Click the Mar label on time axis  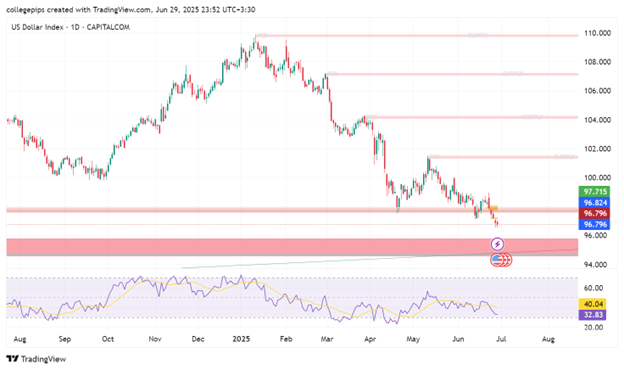(x=327, y=339)
